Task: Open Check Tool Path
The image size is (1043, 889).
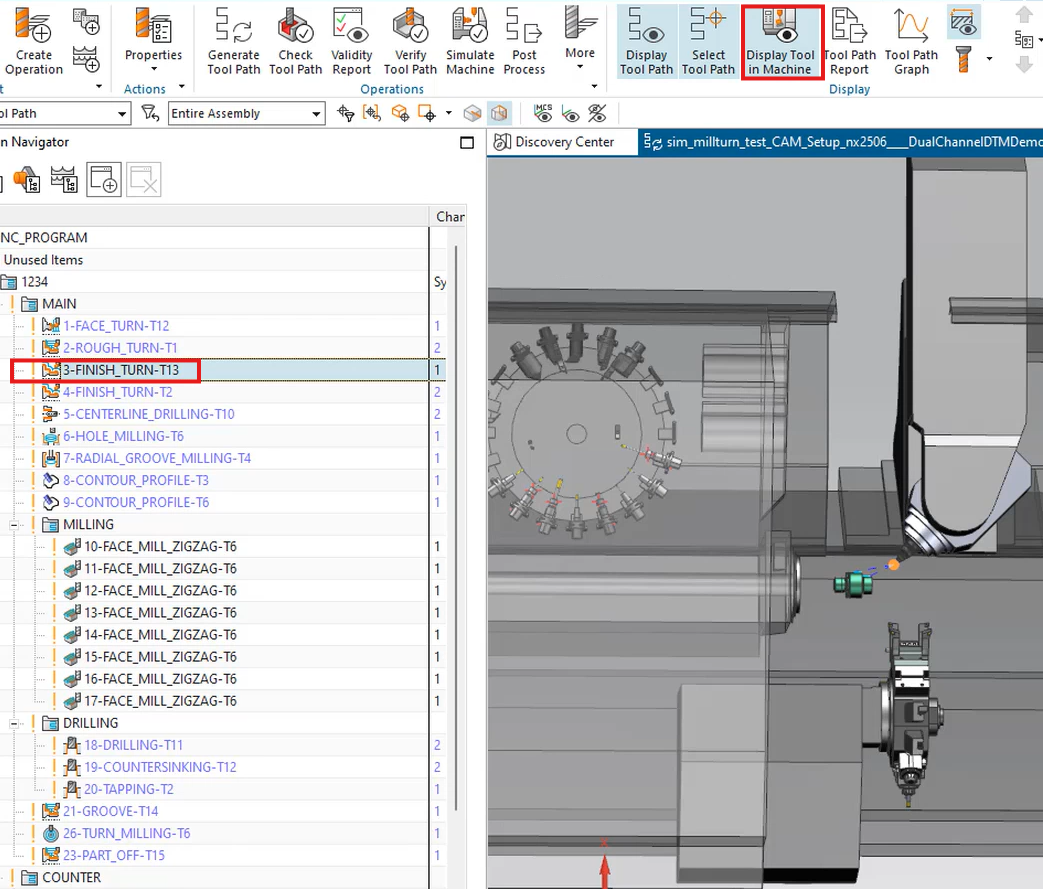Action: tap(295, 40)
